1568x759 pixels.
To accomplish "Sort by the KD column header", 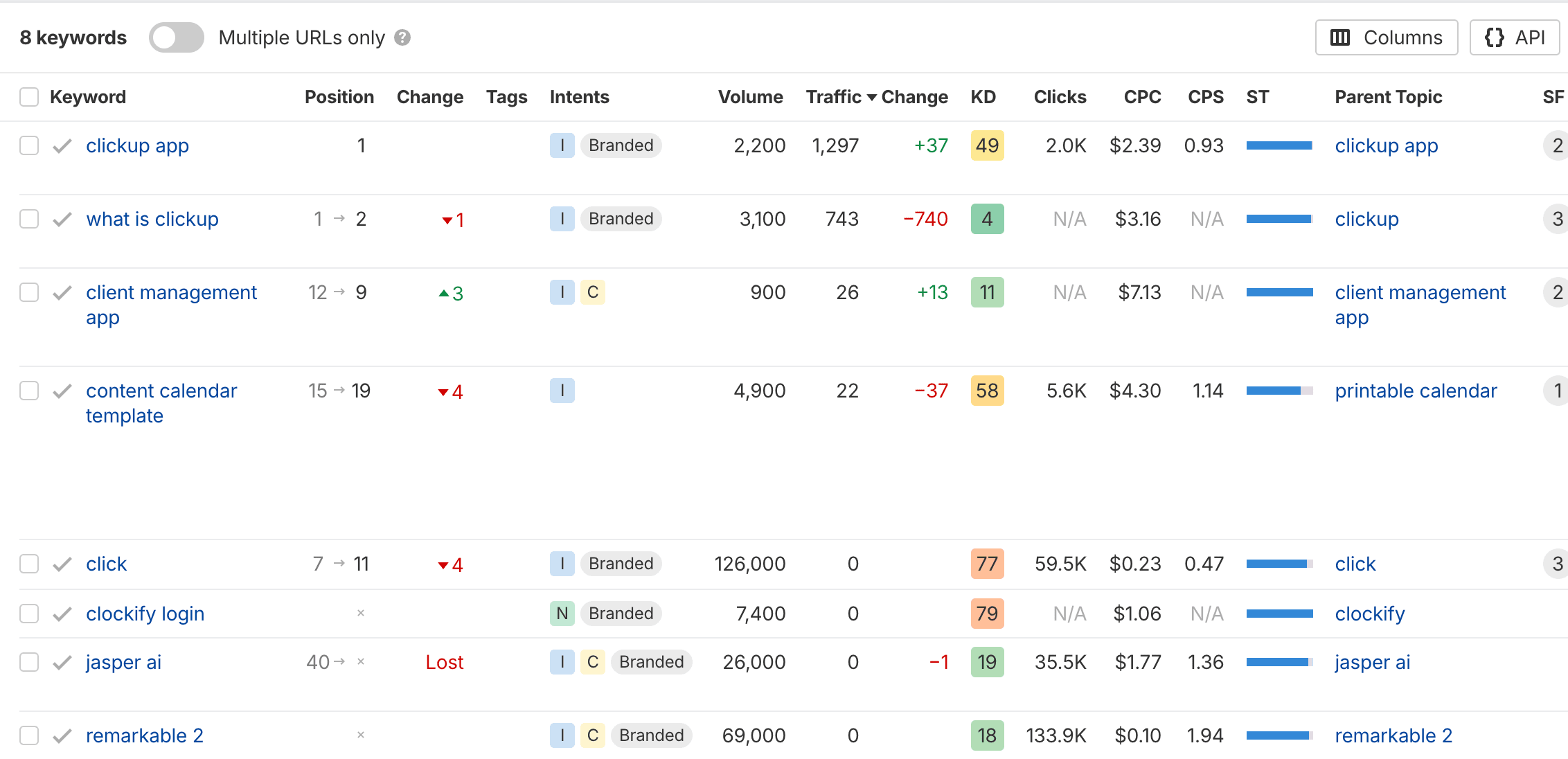I will tap(983, 97).
